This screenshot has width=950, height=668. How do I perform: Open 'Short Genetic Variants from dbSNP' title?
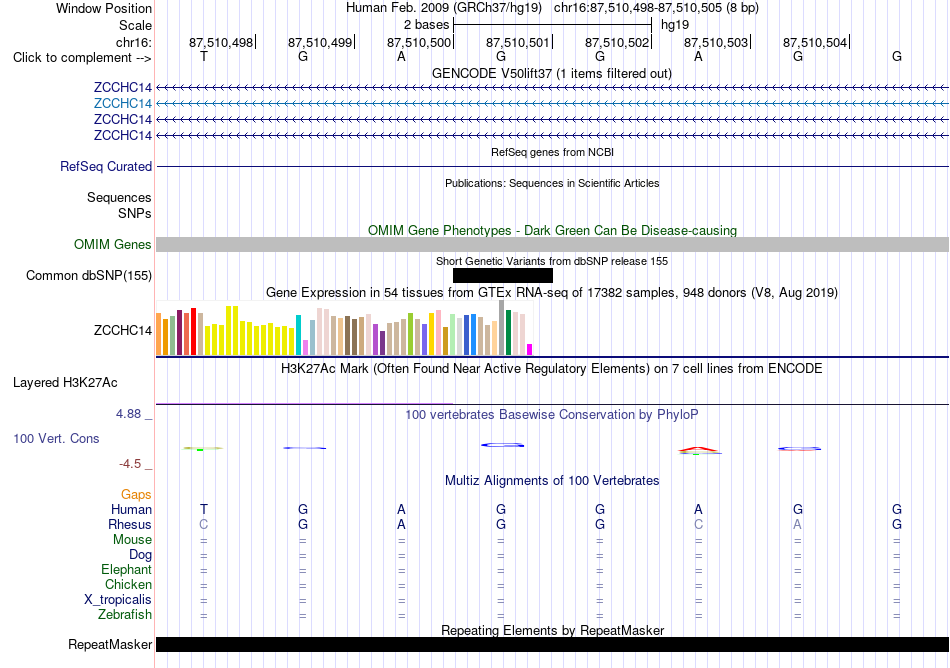[x=552, y=261]
